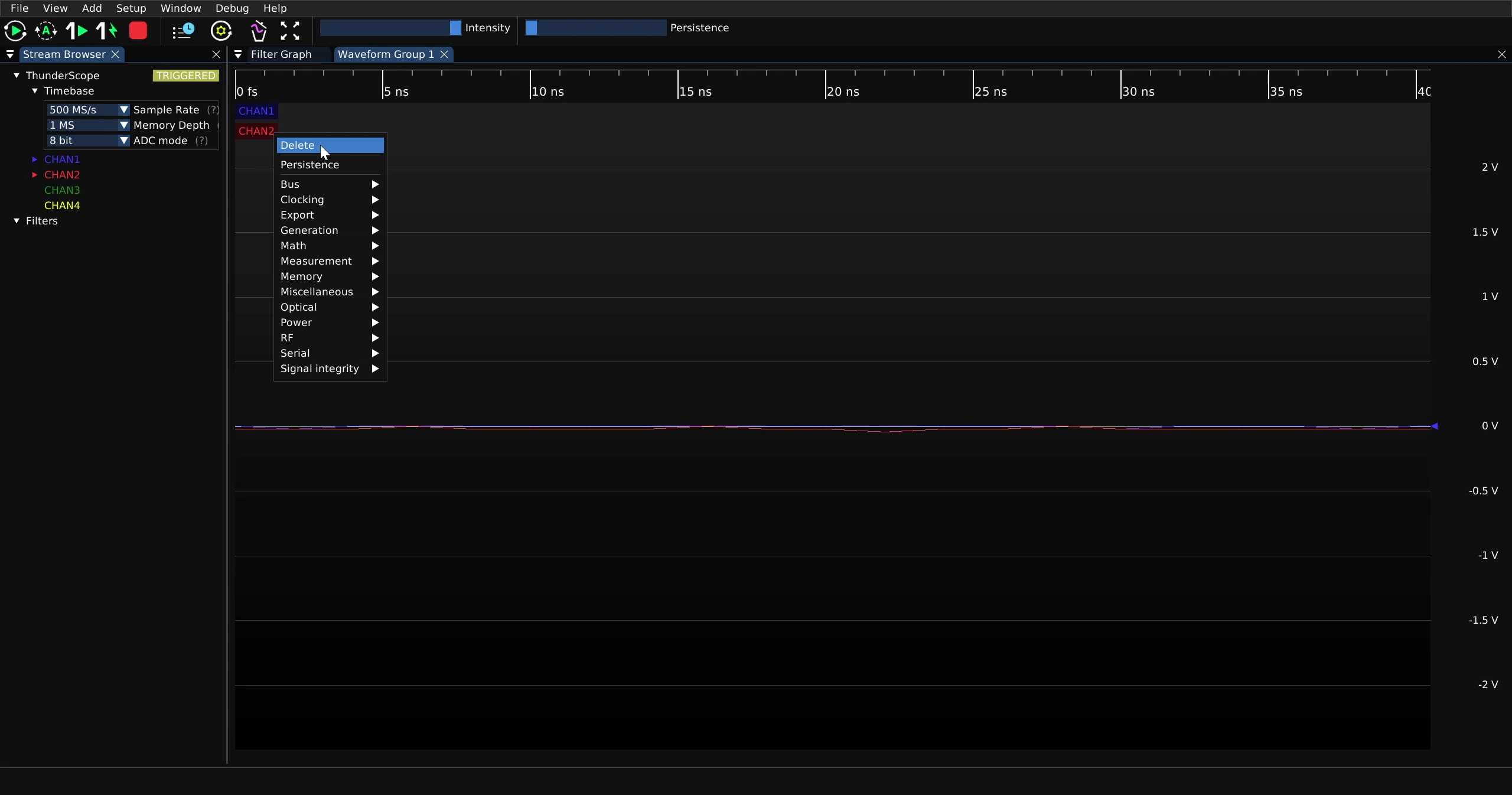This screenshot has width=1512, height=795.
Task: Open the Measurement submenu
Action: point(330,261)
